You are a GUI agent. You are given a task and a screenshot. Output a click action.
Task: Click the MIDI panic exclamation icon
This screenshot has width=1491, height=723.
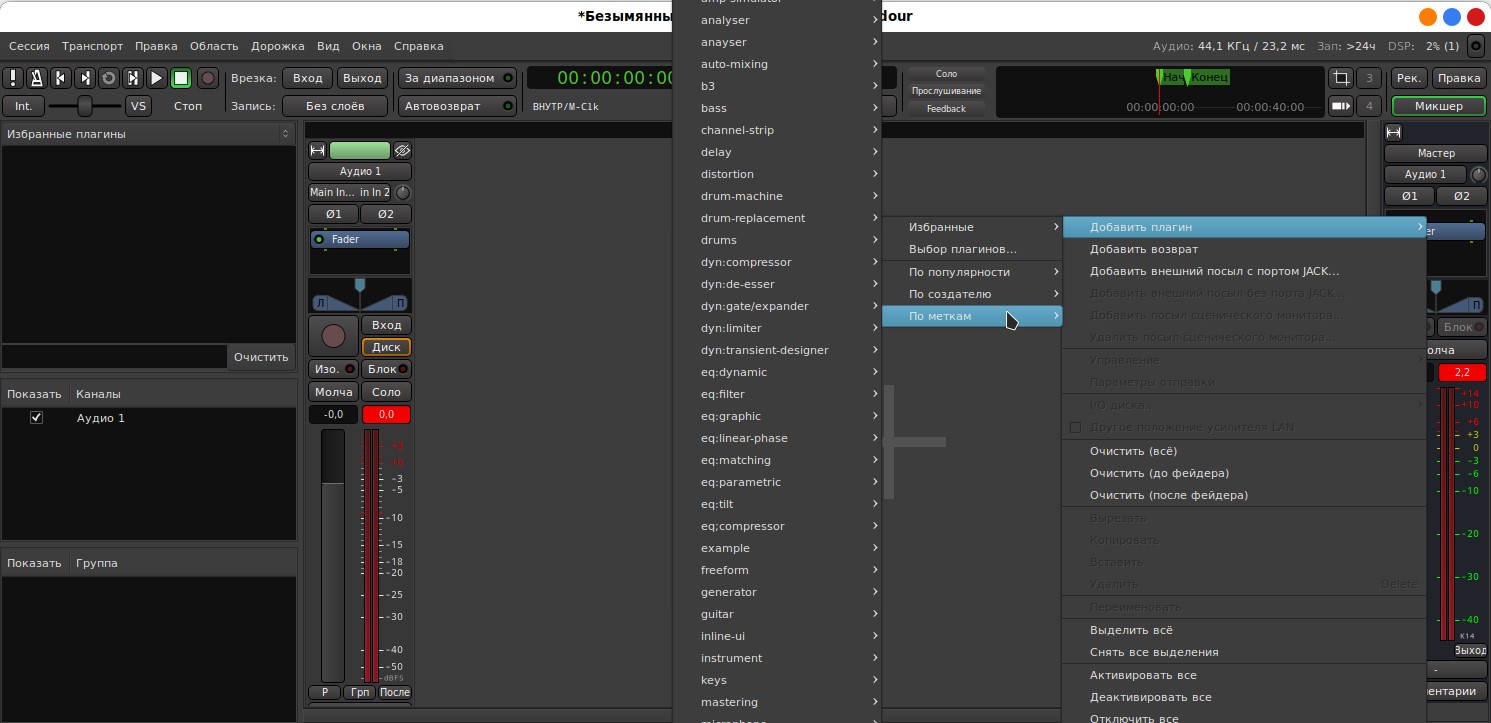pyautogui.click(x=13, y=78)
